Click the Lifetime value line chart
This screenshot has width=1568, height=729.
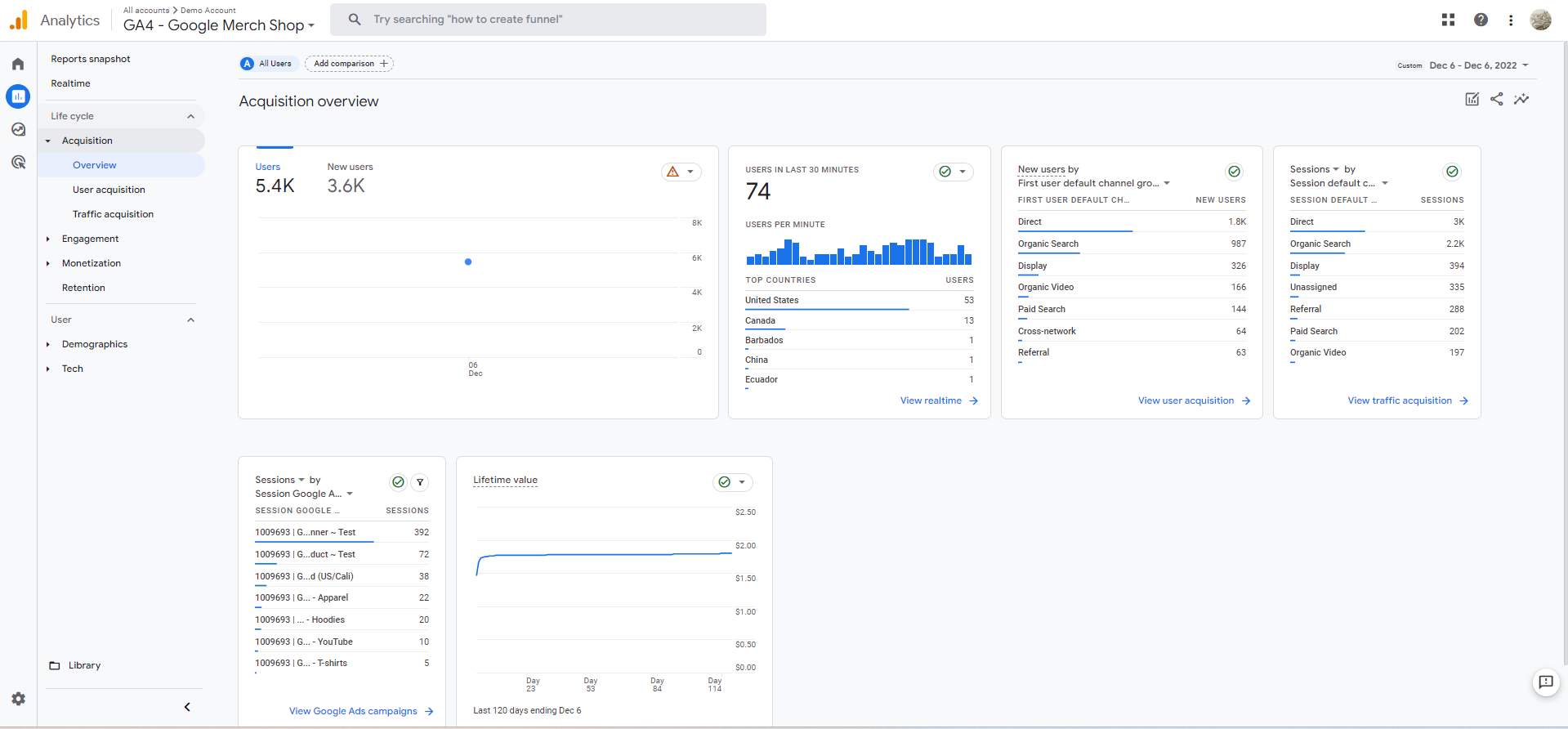[605, 556]
